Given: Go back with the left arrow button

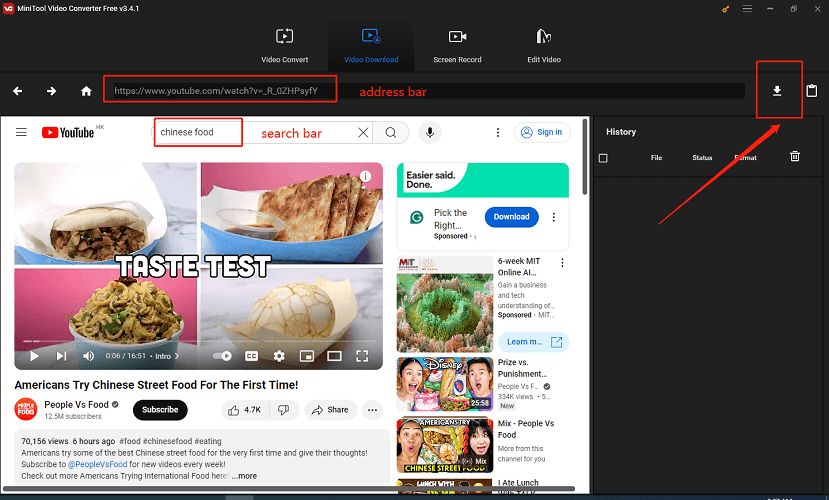Looking at the screenshot, I should click(x=17, y=91).
